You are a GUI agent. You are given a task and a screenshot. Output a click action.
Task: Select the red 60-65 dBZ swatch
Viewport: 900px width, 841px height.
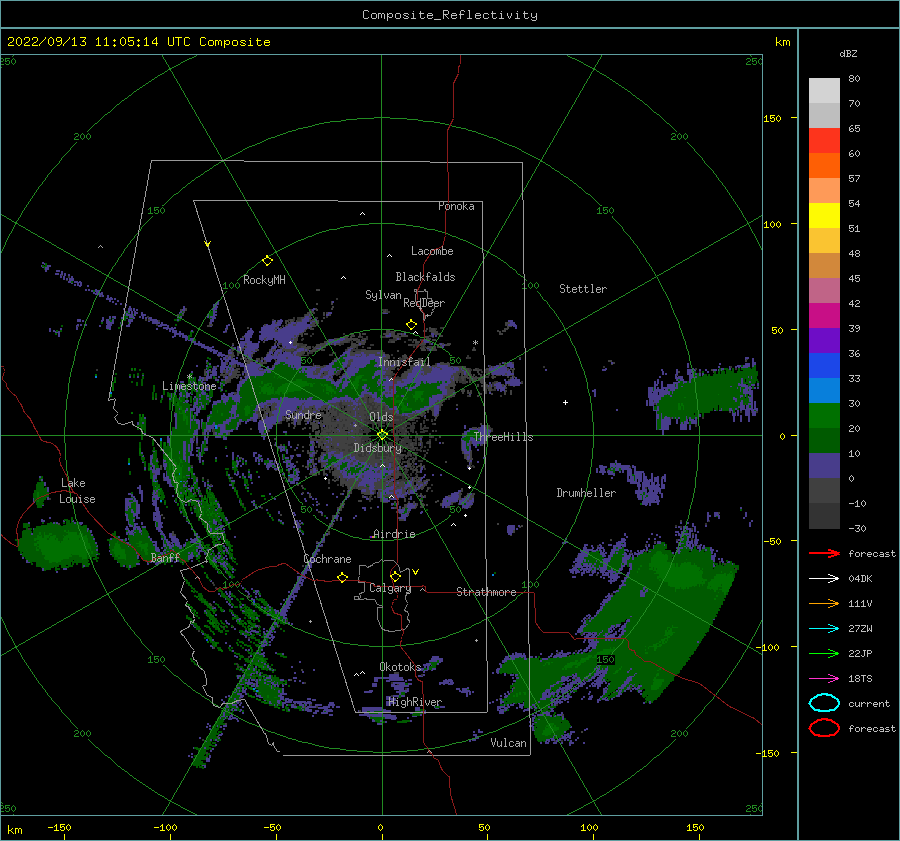(x=824, y=140)
